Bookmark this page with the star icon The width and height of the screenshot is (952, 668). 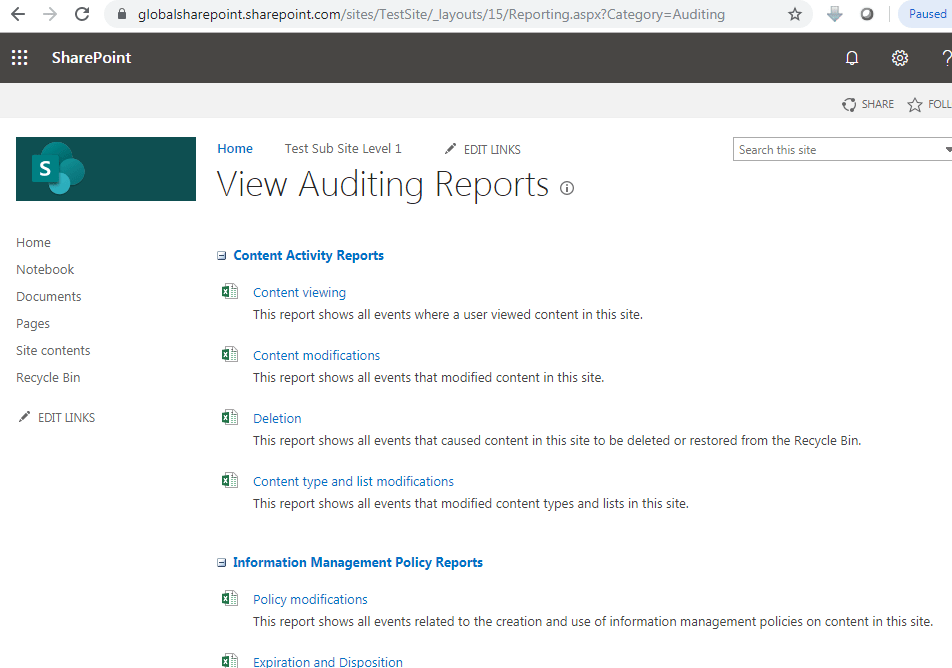[x=795, y=14]
